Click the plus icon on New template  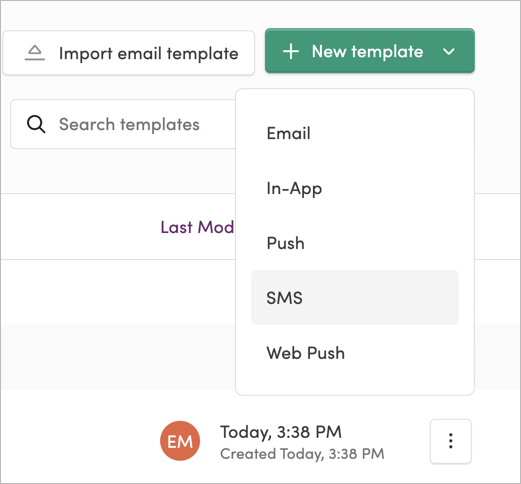(291, 52)
